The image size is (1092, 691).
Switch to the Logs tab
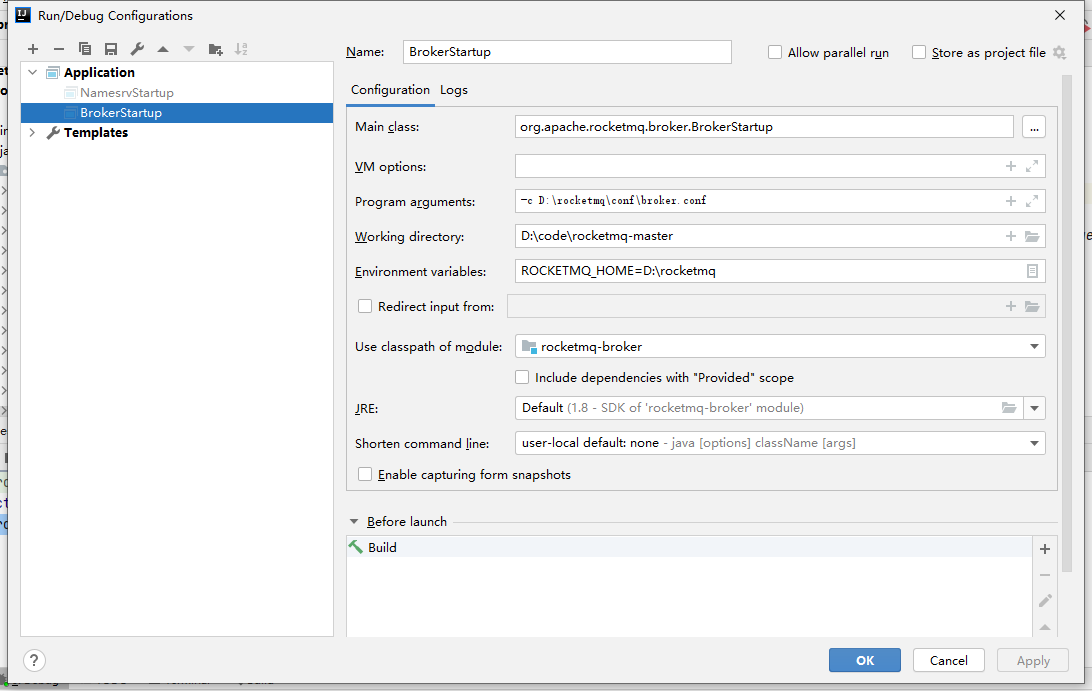coord(453,90)
